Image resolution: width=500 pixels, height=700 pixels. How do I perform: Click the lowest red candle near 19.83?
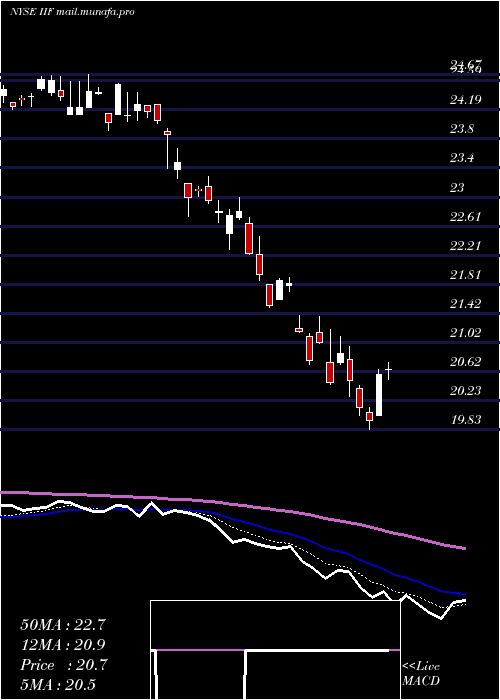tap(369, 416)
